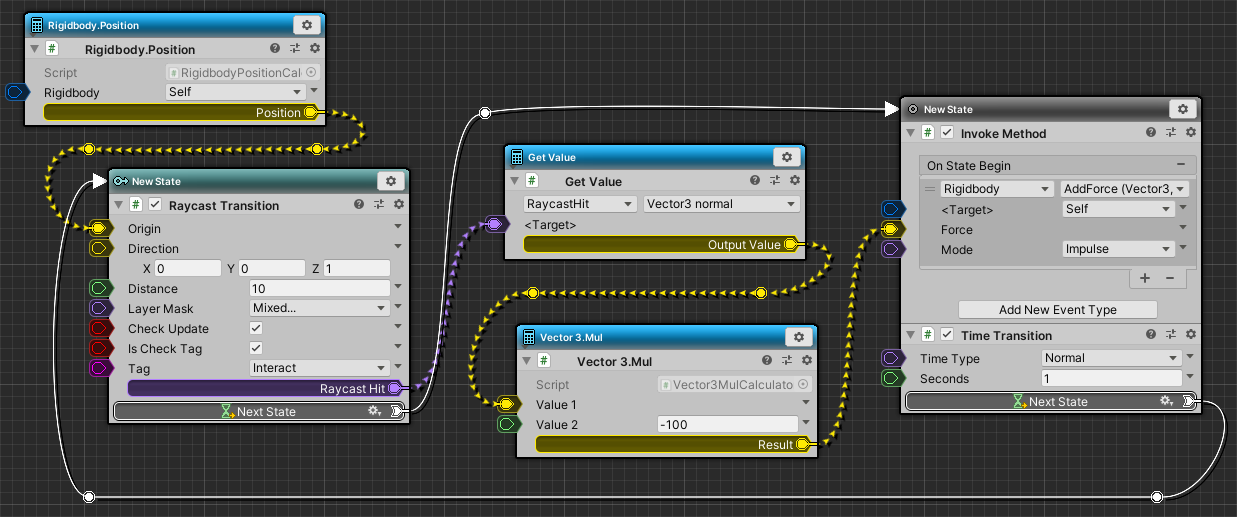The height and width of the screenshot is (517, 1237).
Task: Click object picker next to RigidbodyPositionCalc script
Action: tap(310, 72)
